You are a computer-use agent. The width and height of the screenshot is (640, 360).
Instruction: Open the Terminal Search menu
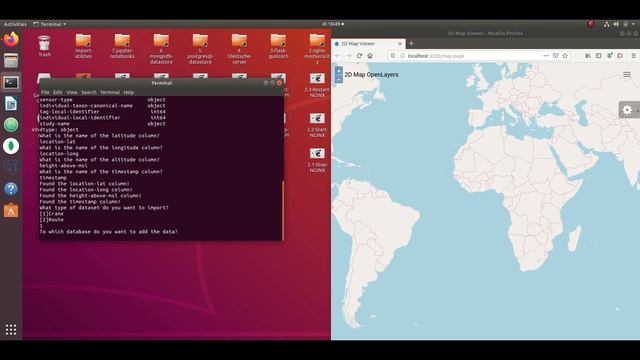click(x=89, y=92)
